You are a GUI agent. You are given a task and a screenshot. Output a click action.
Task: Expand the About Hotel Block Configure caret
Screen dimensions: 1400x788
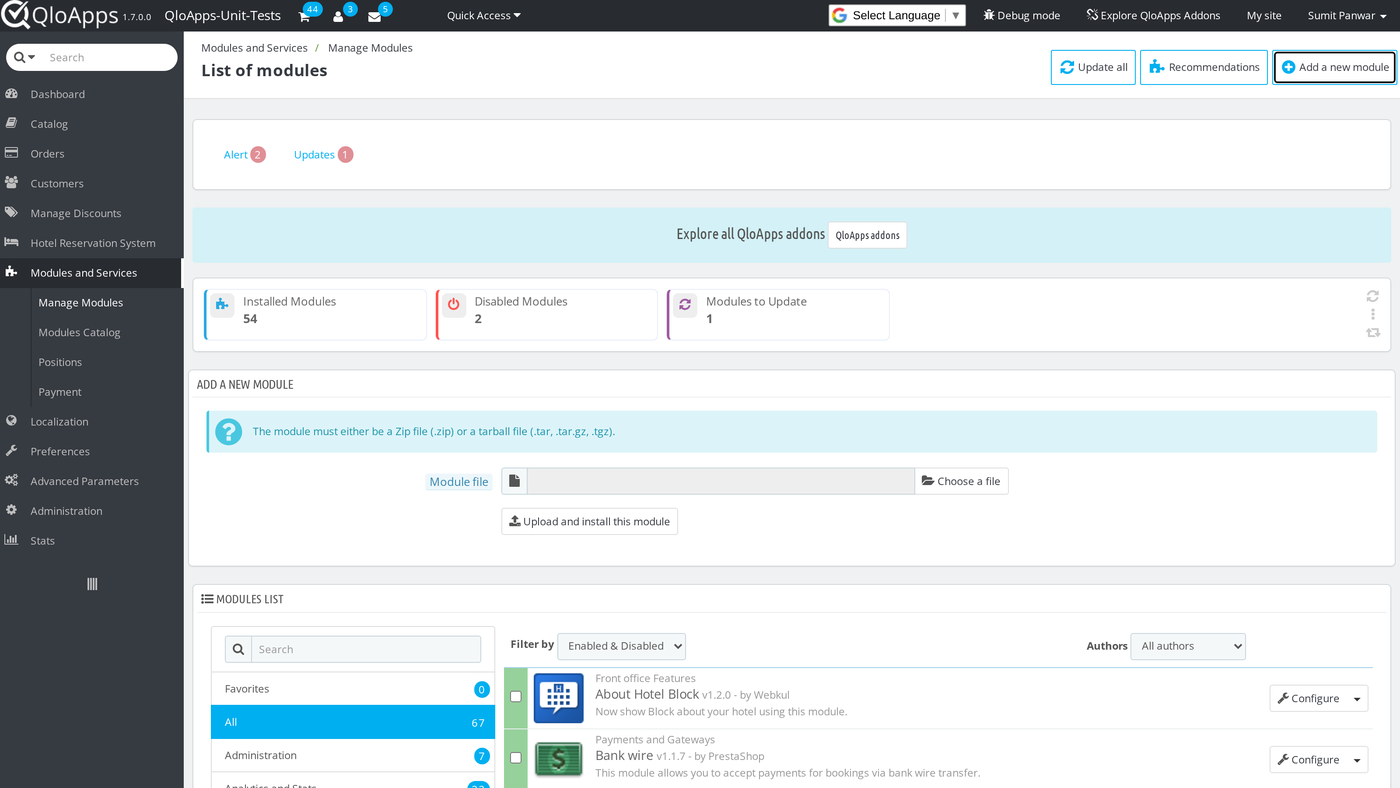tap(1357, 698)
